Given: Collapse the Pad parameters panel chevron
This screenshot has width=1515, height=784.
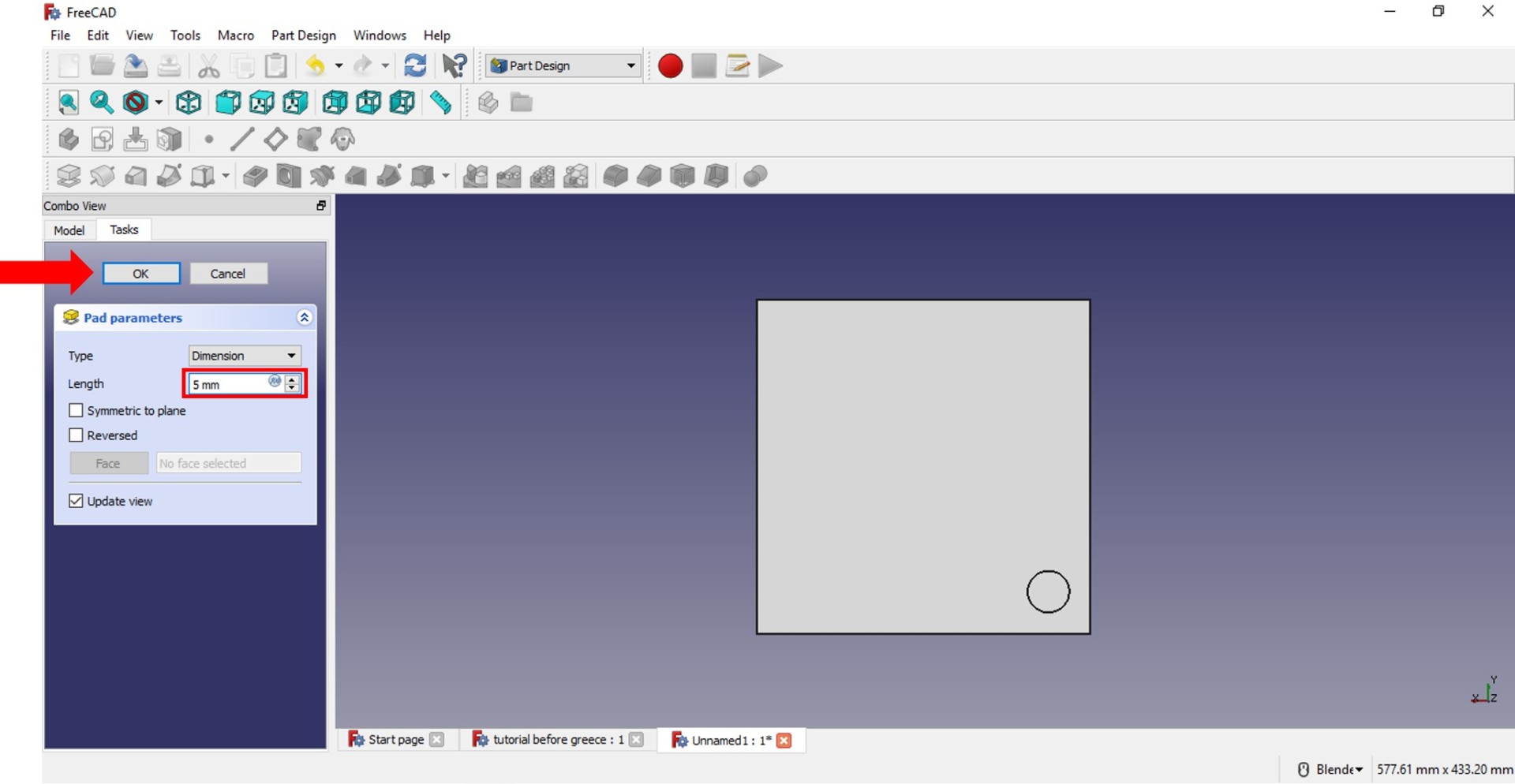Looking at the screenshot, I should [x=304, y=317].
